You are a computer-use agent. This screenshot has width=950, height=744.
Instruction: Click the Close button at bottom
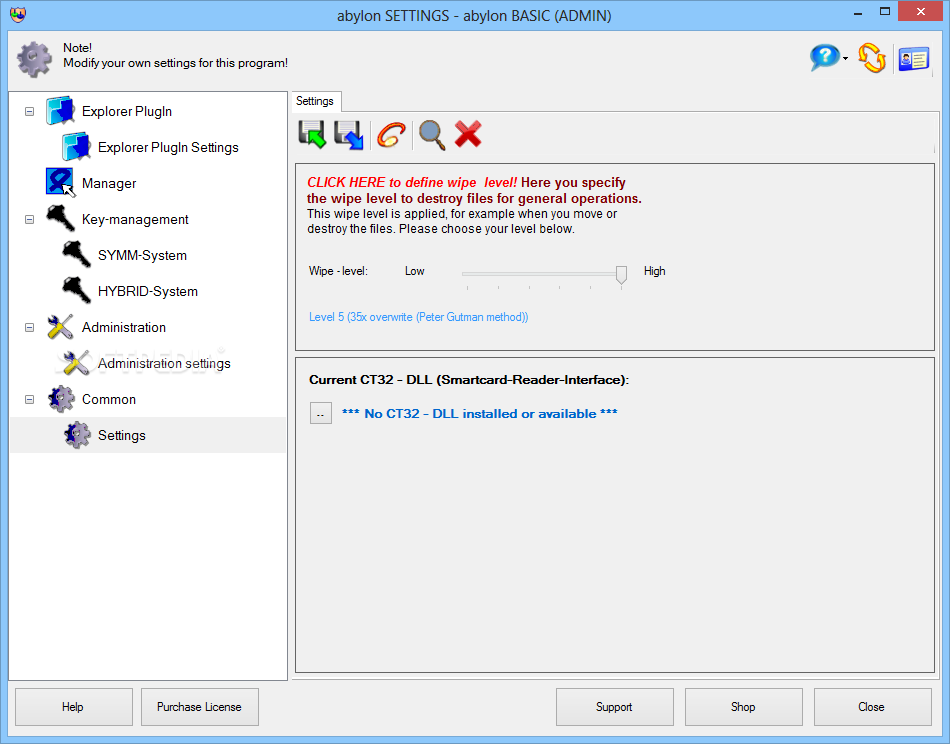tap(872, 706)
